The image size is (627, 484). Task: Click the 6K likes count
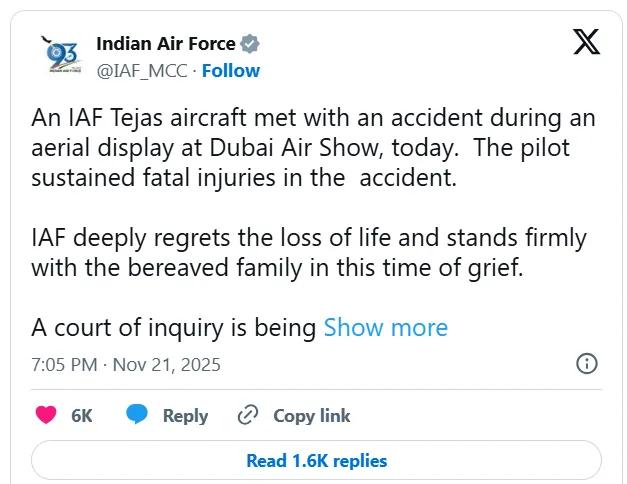82,416
